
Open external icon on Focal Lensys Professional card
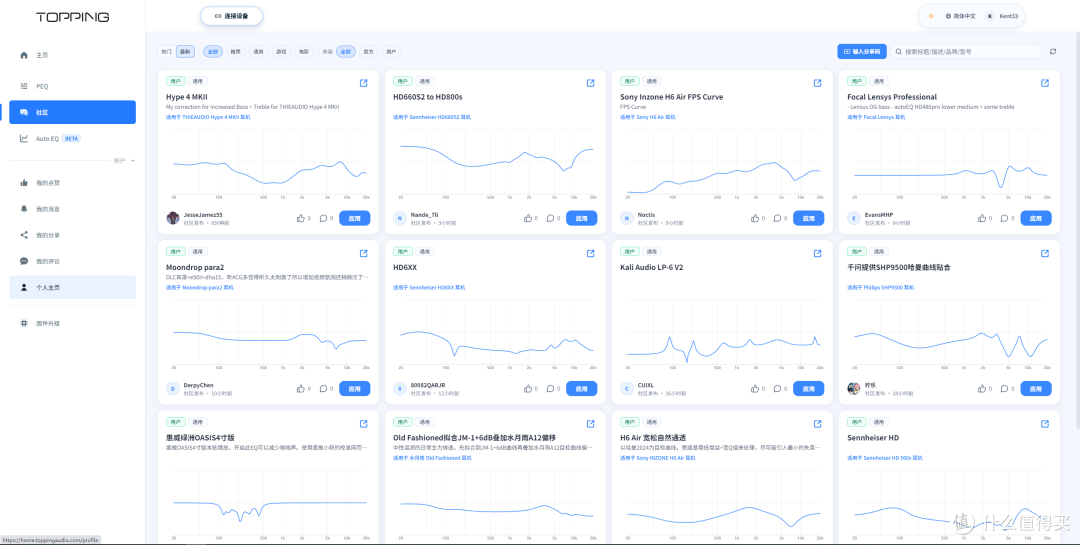coord(1045,83)
